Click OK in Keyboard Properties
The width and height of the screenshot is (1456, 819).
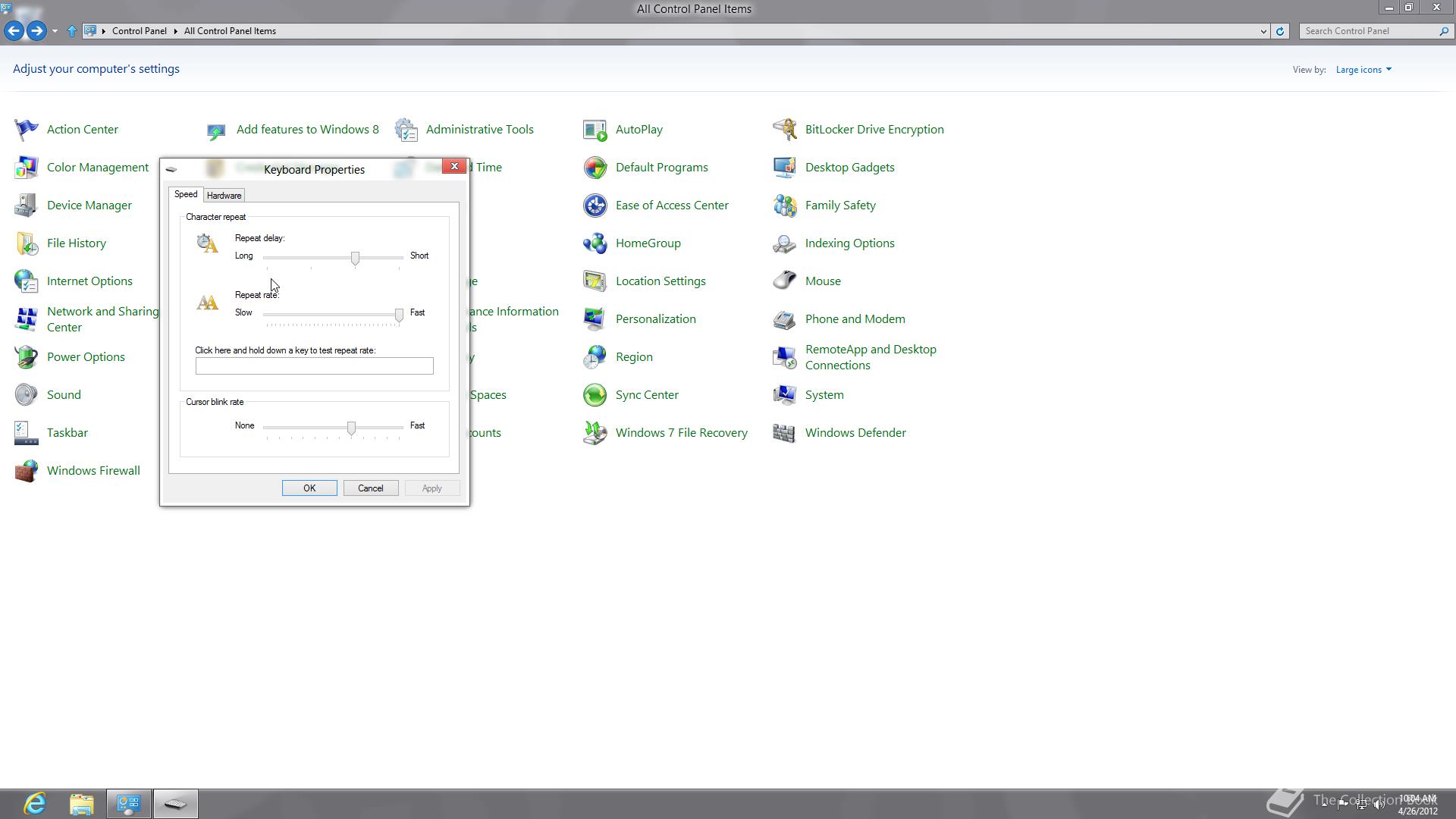click(x=309, y=488)
